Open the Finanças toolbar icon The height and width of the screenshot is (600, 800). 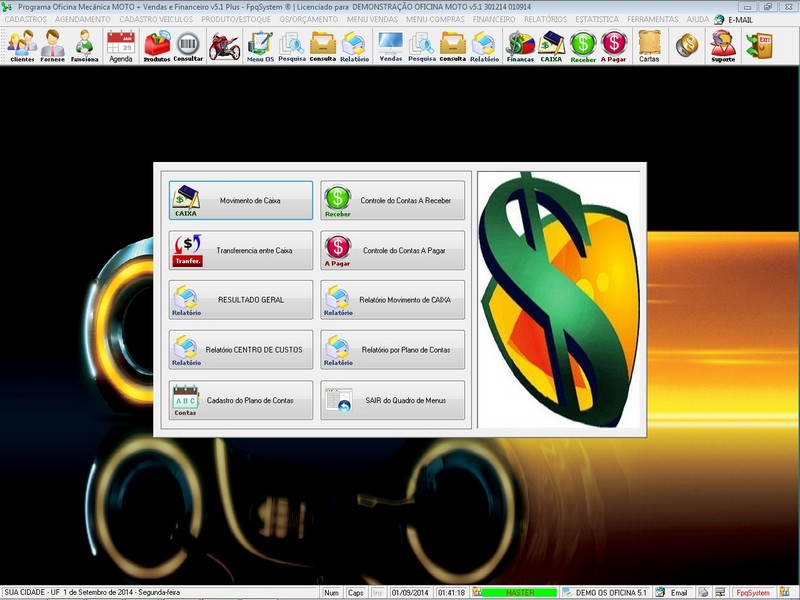[x=520, y=45]
